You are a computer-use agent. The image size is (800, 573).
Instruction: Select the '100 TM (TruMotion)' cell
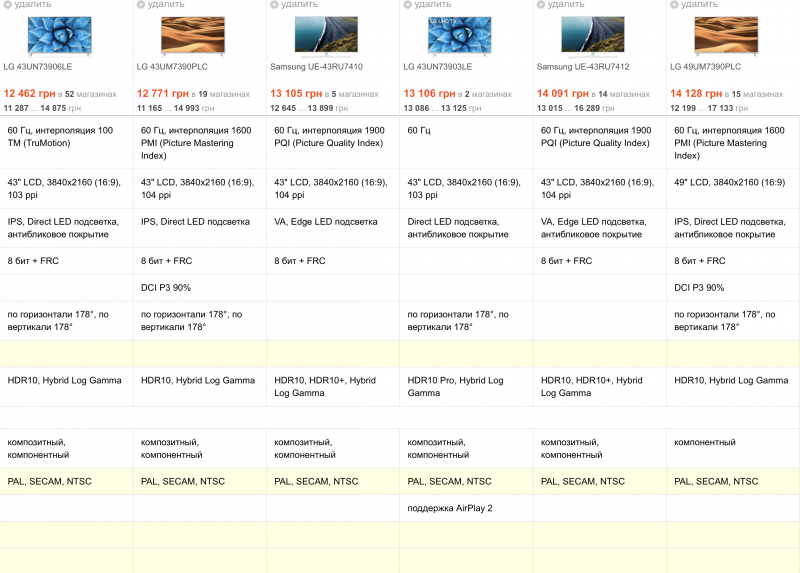pos(66,142)
